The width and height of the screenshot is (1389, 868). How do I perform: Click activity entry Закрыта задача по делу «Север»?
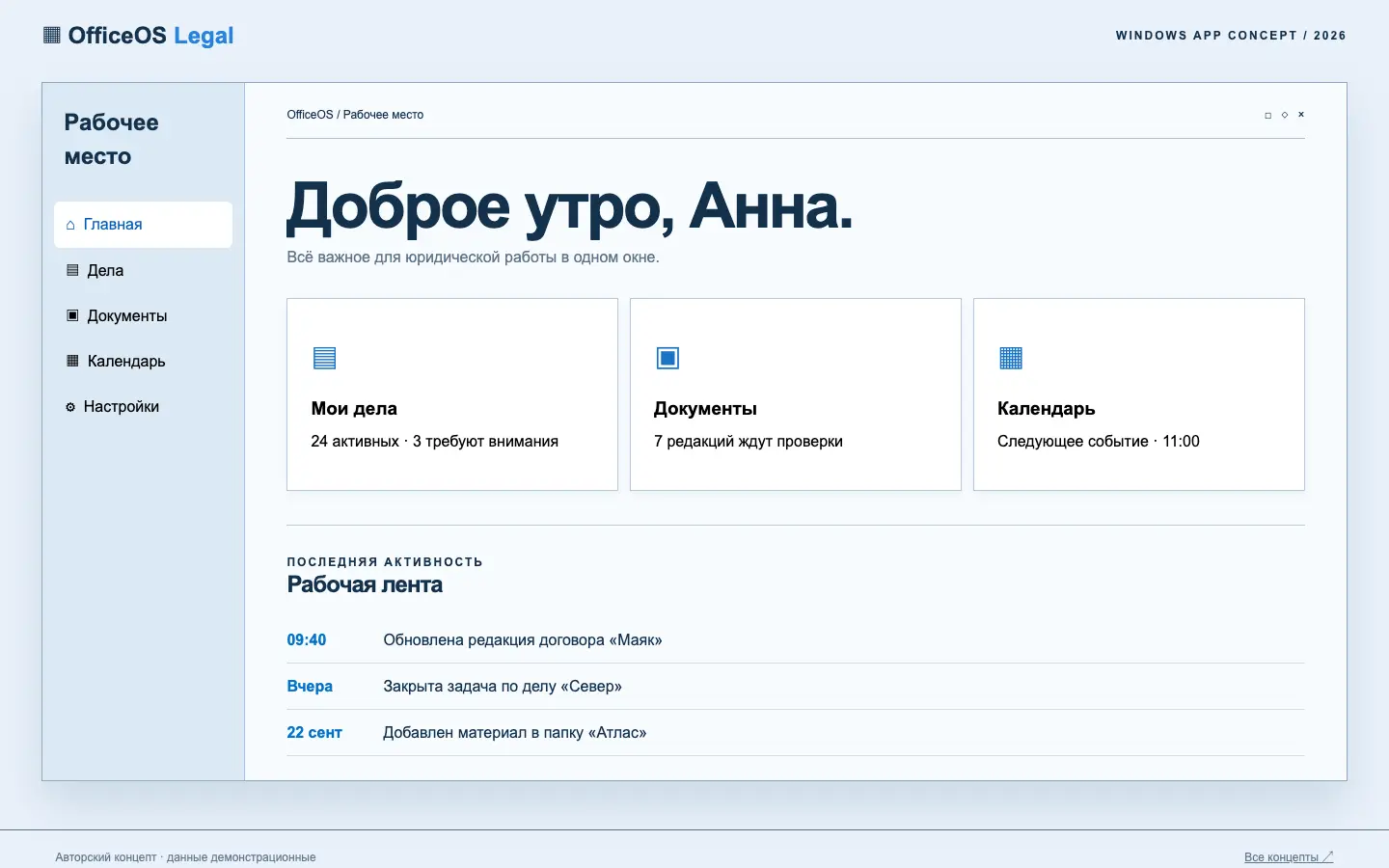tap(503, 686)
